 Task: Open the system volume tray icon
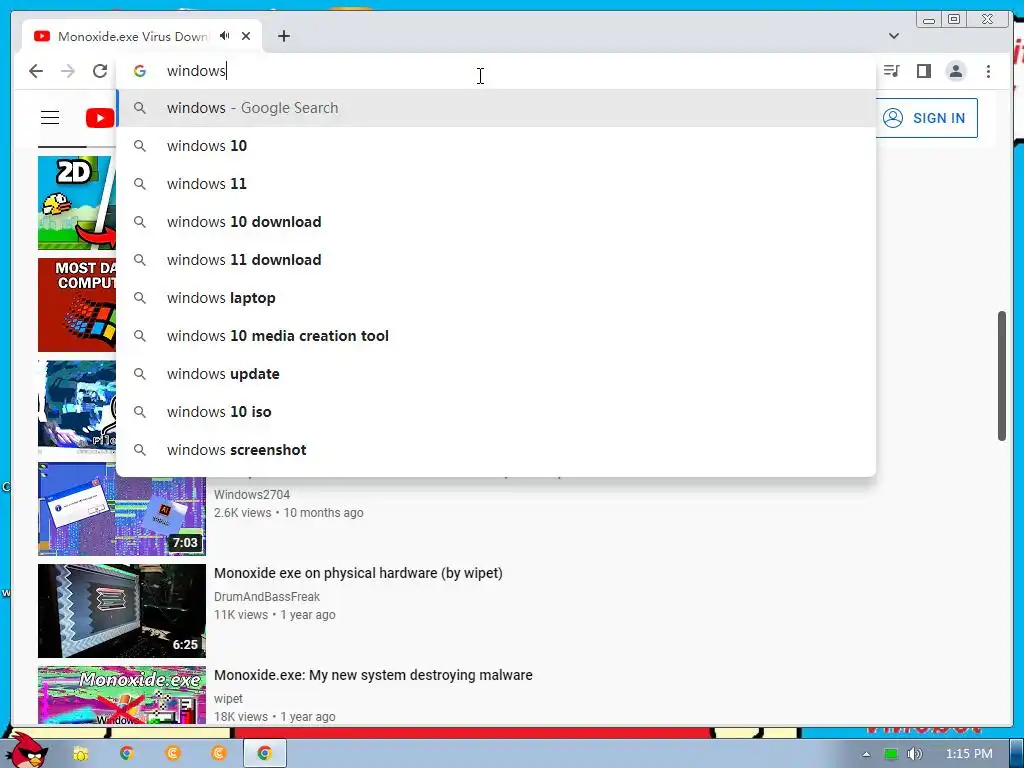pyautogui.click(x=915, y=754)
